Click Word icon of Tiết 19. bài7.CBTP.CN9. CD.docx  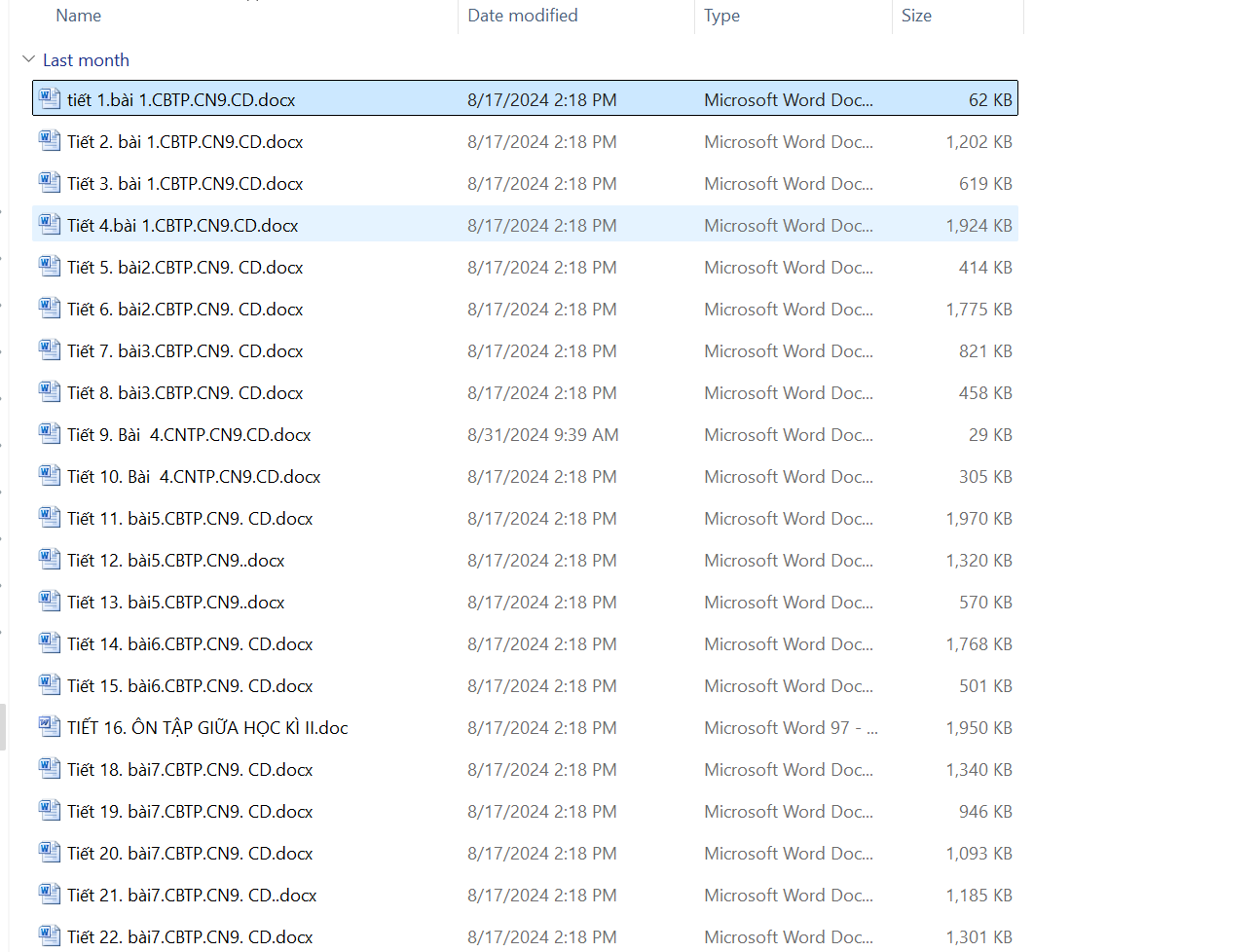50,810
